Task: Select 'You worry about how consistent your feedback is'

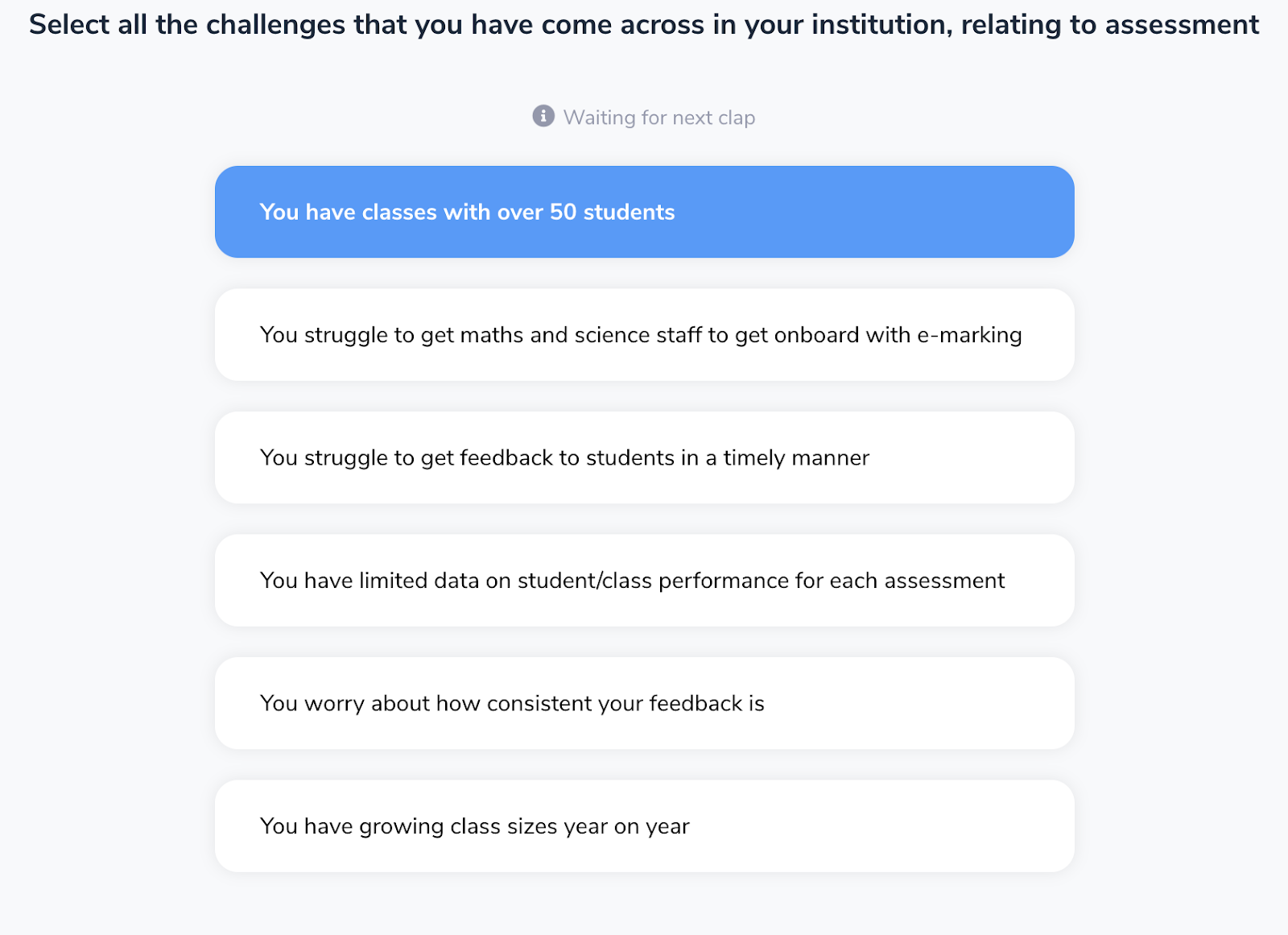Action: click(644, 703)
